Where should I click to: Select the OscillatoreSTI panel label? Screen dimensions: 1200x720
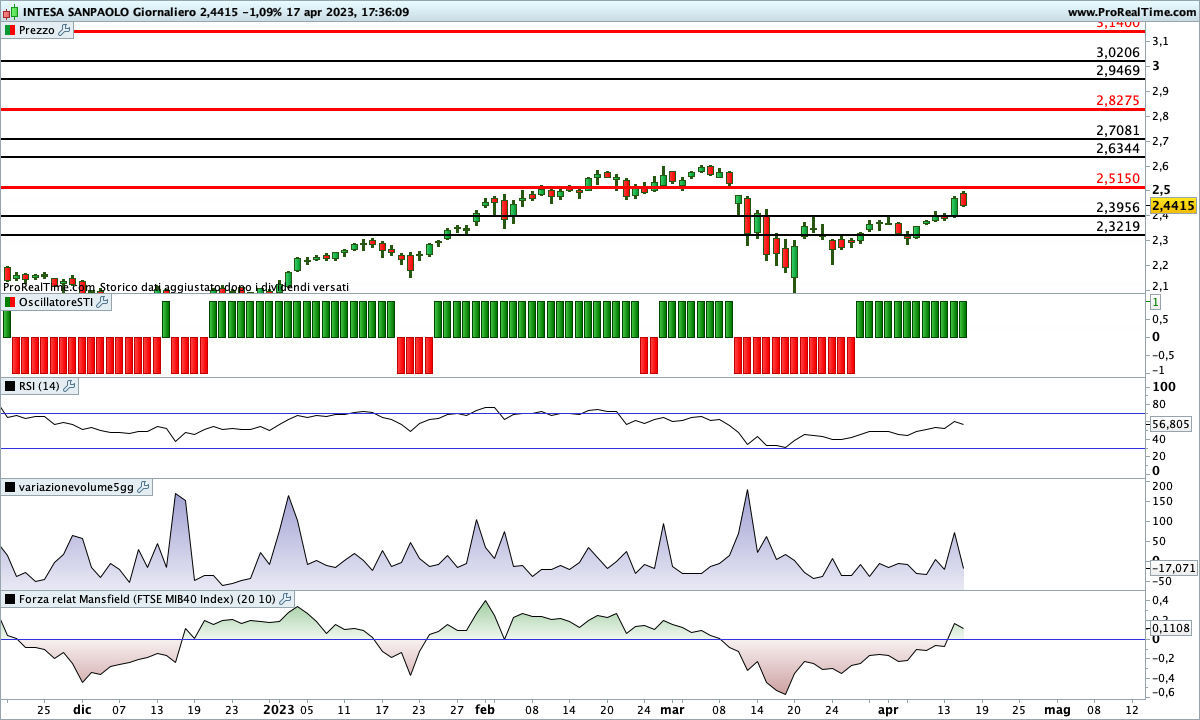coord(56,302)
